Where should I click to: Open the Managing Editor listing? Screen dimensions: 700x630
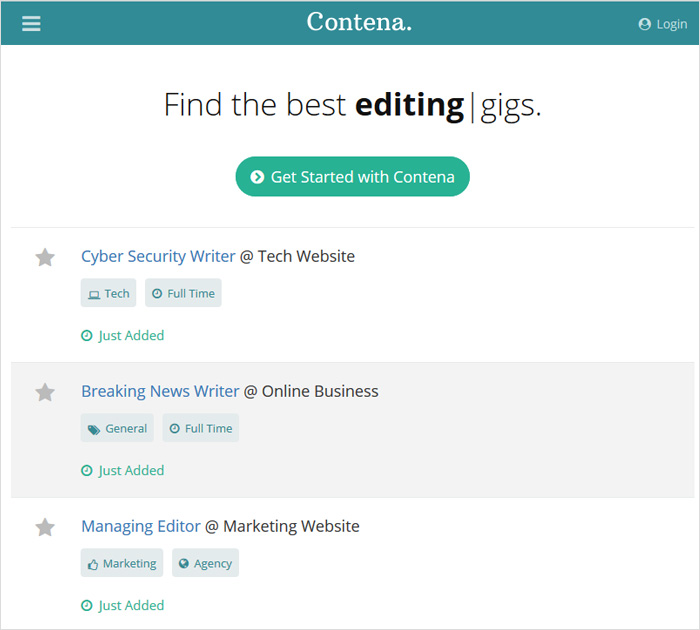point(141,526)
